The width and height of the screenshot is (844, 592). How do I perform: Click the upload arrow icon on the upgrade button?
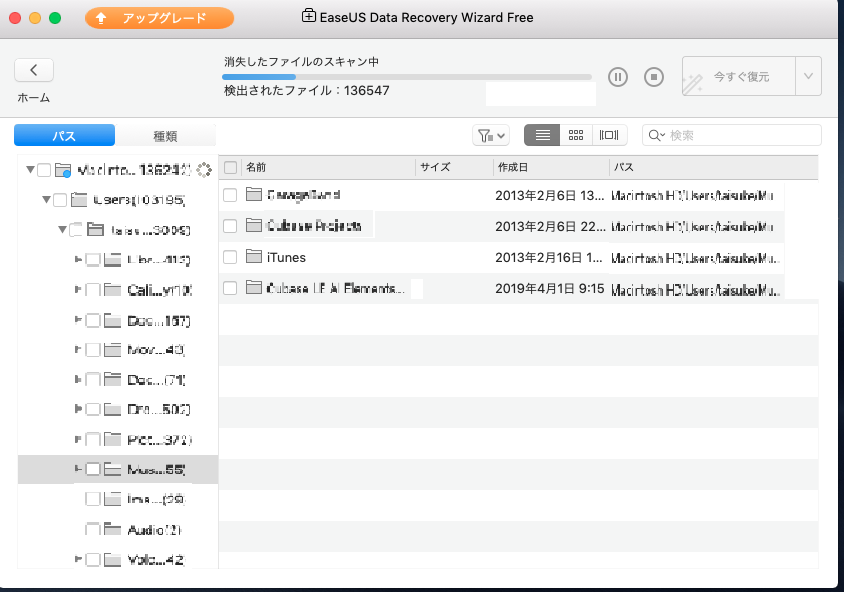101,18
